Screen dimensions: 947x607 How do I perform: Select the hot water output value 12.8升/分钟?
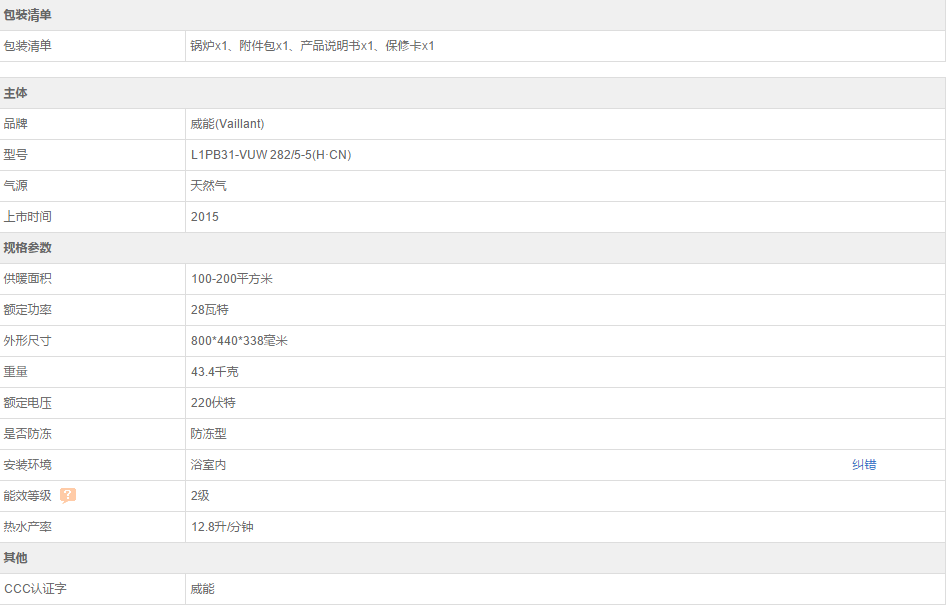(222, 527)
